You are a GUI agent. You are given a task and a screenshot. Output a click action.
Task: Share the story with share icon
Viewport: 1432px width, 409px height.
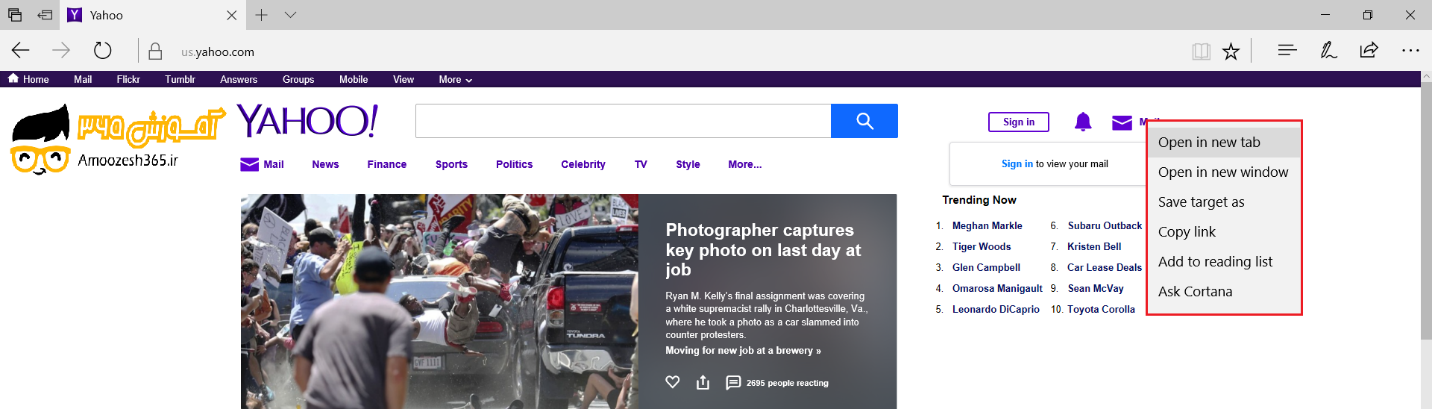point(703,382)
